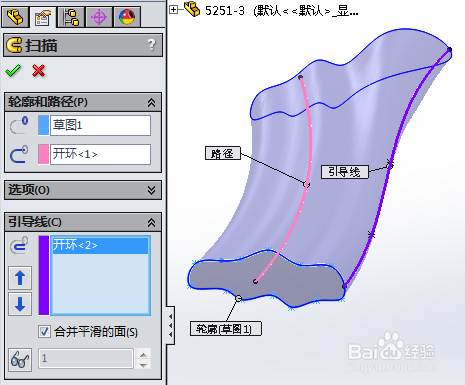This screenshot has height=385, width=465.
Task: Open the ConfigurationManager tab
Action: 71,17
